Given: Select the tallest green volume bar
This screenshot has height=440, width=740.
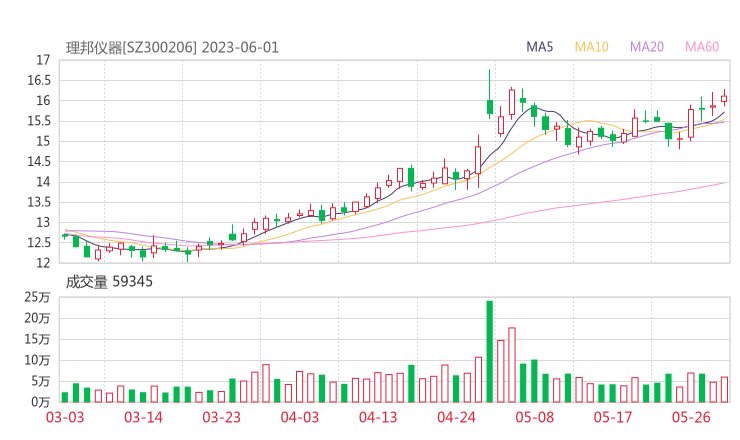Looking at the screenshot, I should [x=490, y=352].
